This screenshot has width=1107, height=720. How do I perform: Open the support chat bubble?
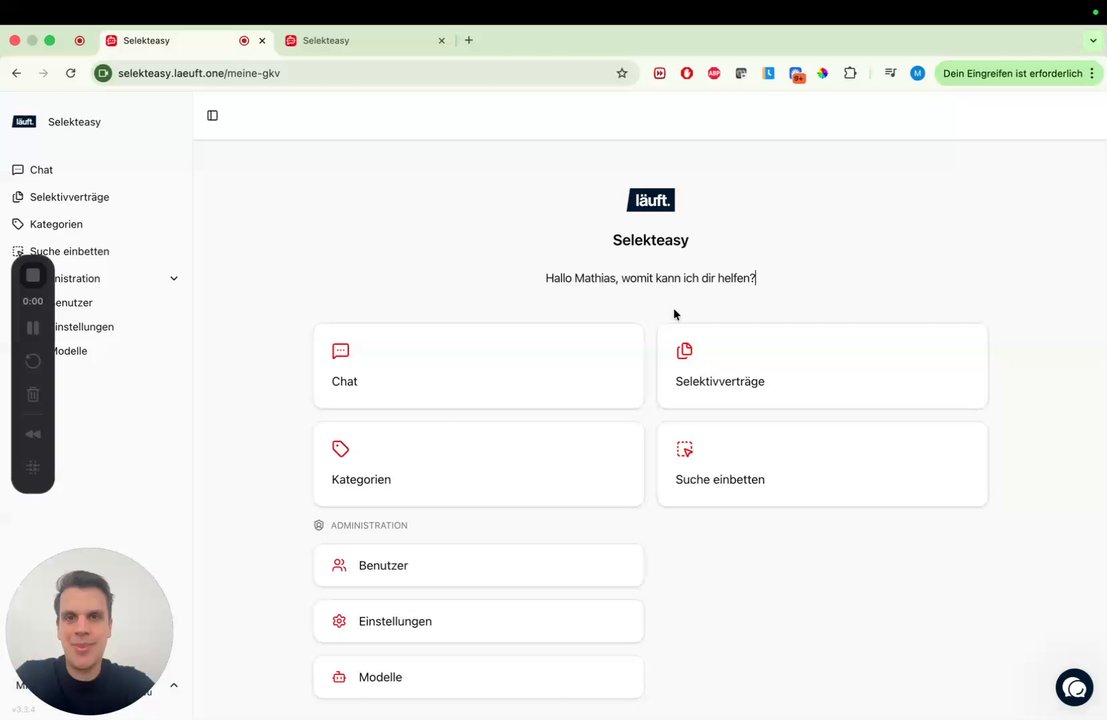click(x=1074, y=687)
